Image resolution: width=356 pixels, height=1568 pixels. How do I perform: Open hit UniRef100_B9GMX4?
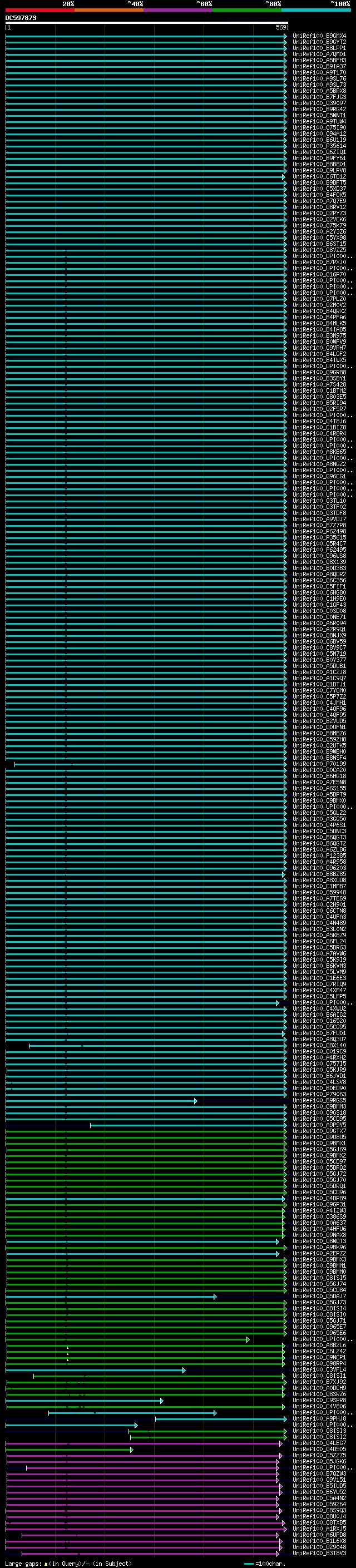tap(319, 36)
